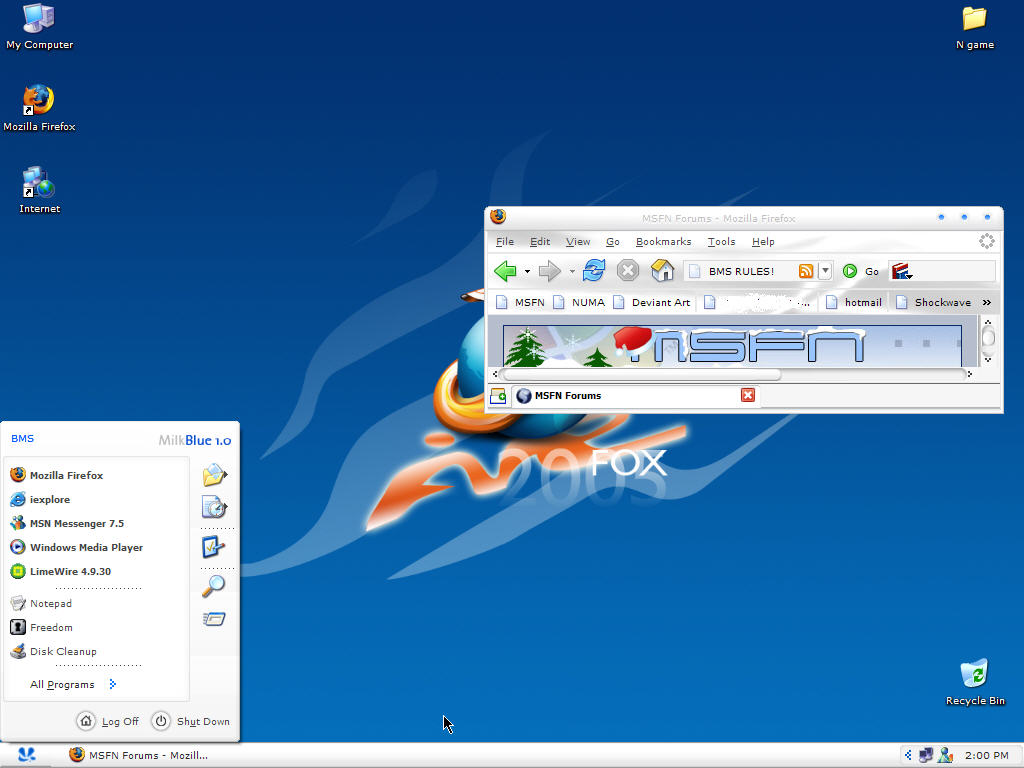Open the Edit menu in Firefox
Image resolution: width=1024 pixels, height=768 pixels.
(539, 242)
